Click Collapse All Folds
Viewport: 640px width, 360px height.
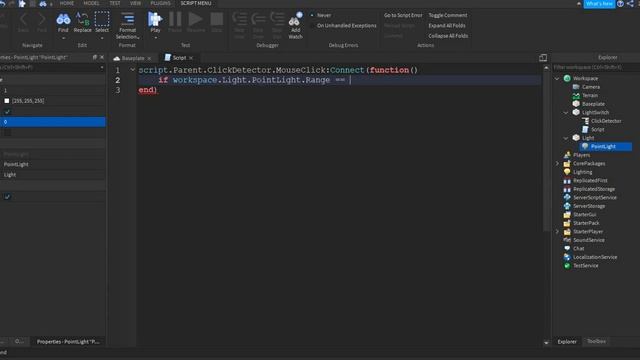[x=448, y=36]
